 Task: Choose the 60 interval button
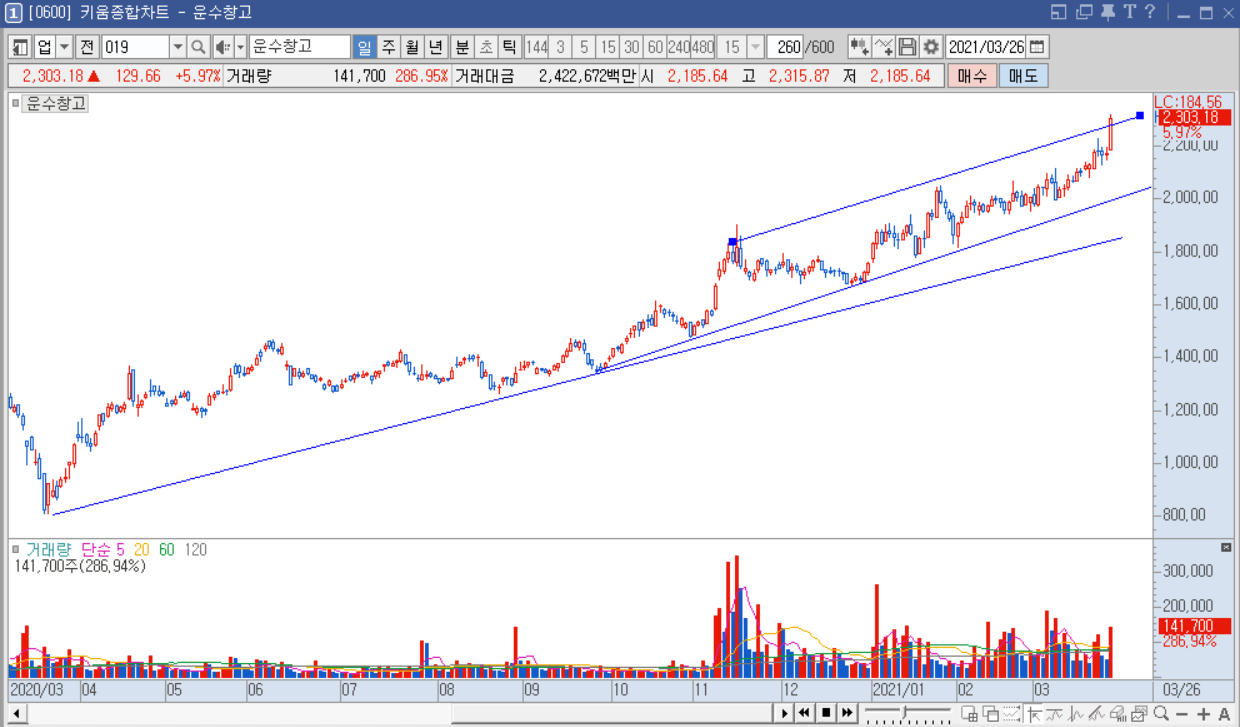[x=656, y=47]
